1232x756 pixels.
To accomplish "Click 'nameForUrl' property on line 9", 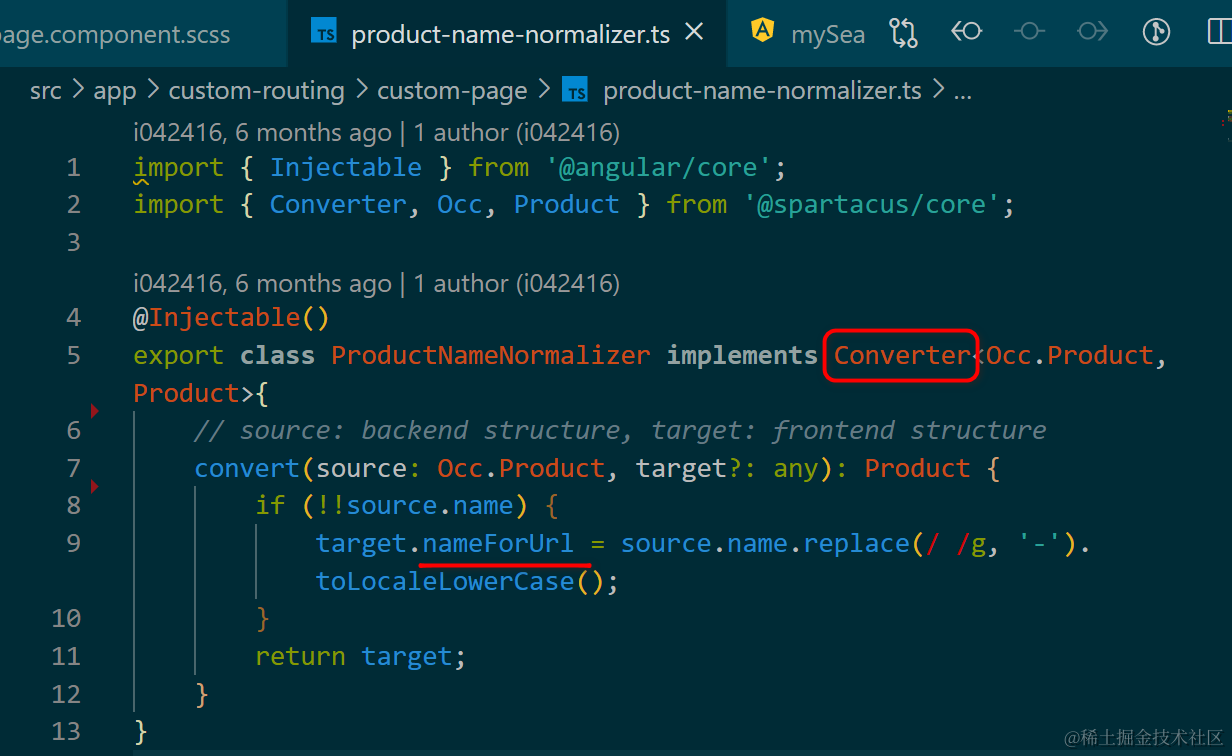I will pos(498,543).
